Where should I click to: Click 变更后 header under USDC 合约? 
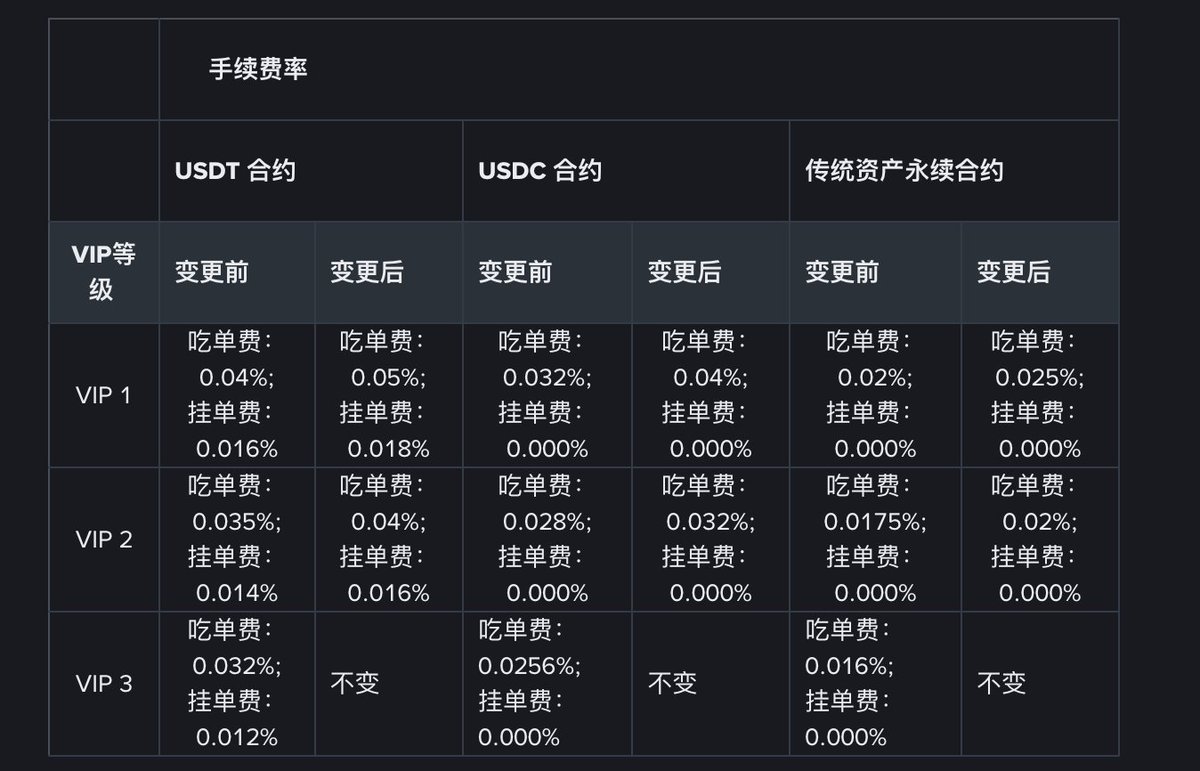pyautogui.click(x=684, y=272)
